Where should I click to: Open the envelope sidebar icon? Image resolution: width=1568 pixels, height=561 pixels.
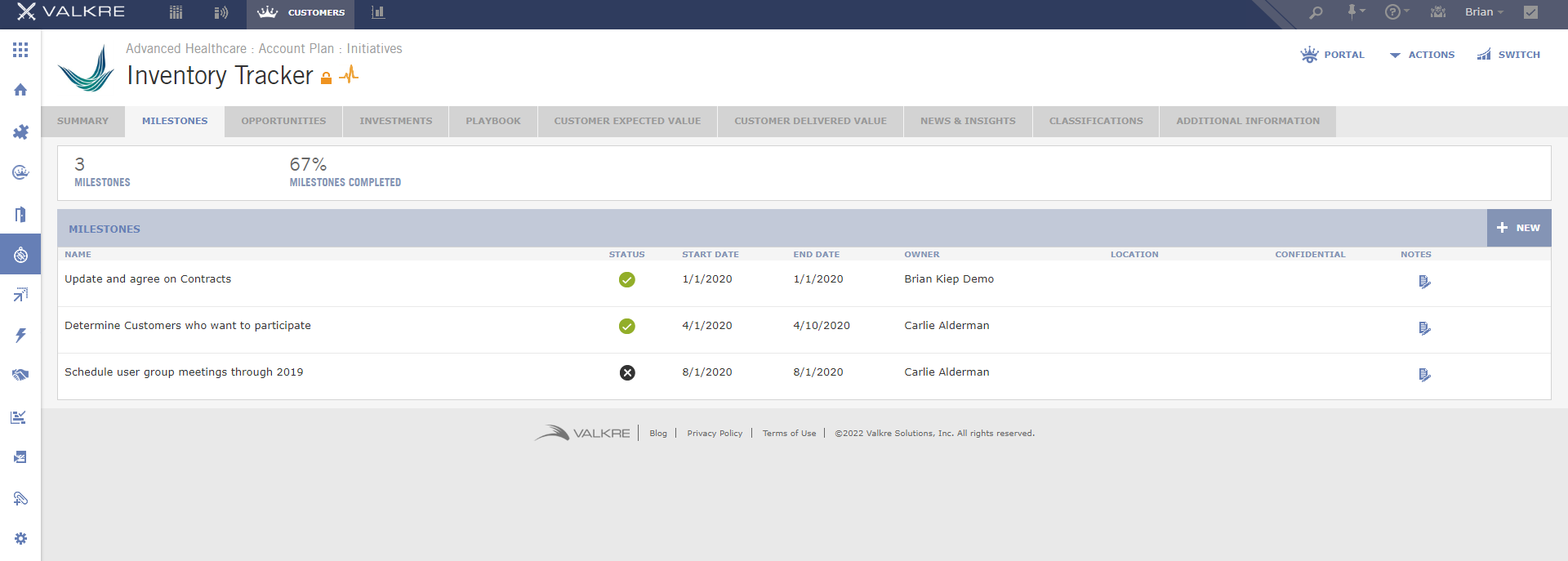[x=20, y=457]
